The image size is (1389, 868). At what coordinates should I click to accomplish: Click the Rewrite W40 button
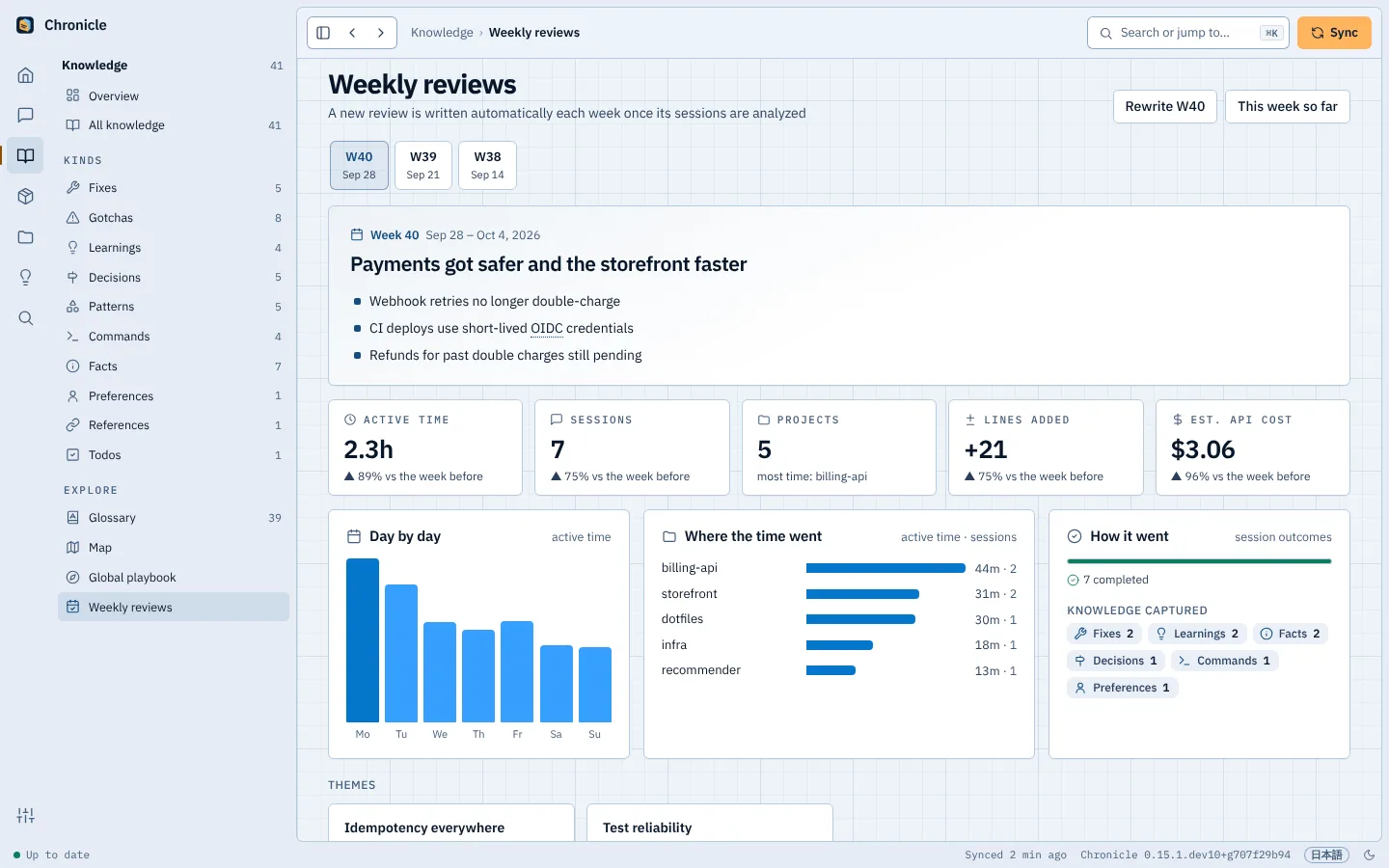[1164, 107]
